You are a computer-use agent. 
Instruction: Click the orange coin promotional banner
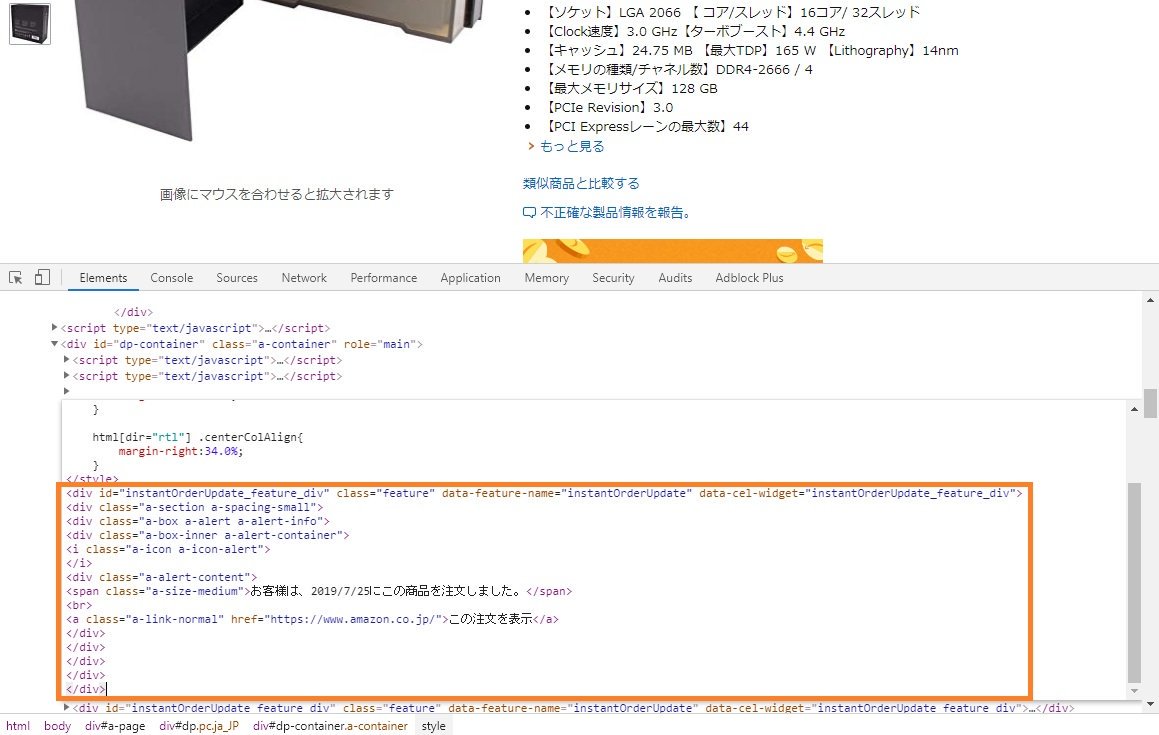click(x=673, y=251)
